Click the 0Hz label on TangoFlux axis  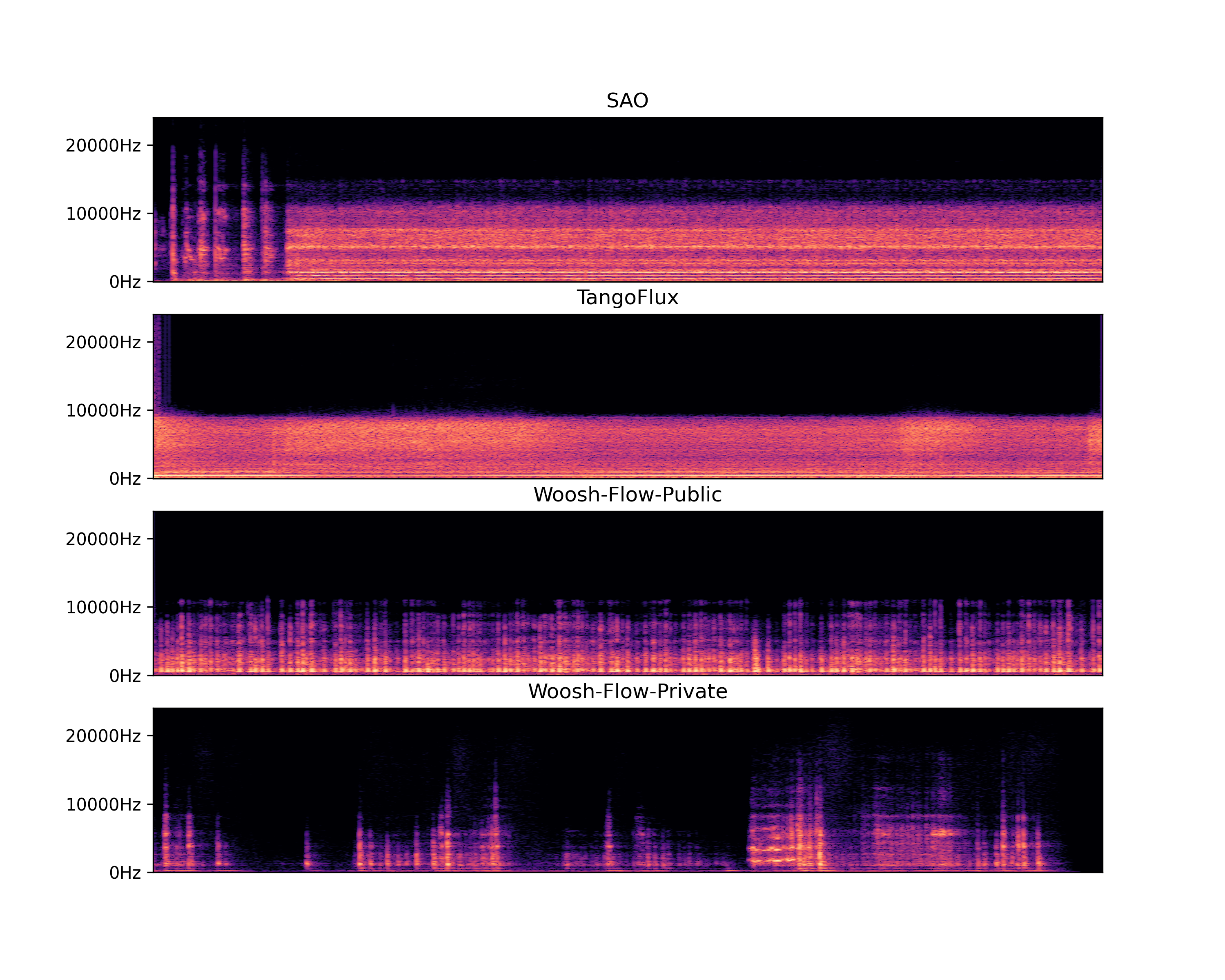tap(125, 479)
